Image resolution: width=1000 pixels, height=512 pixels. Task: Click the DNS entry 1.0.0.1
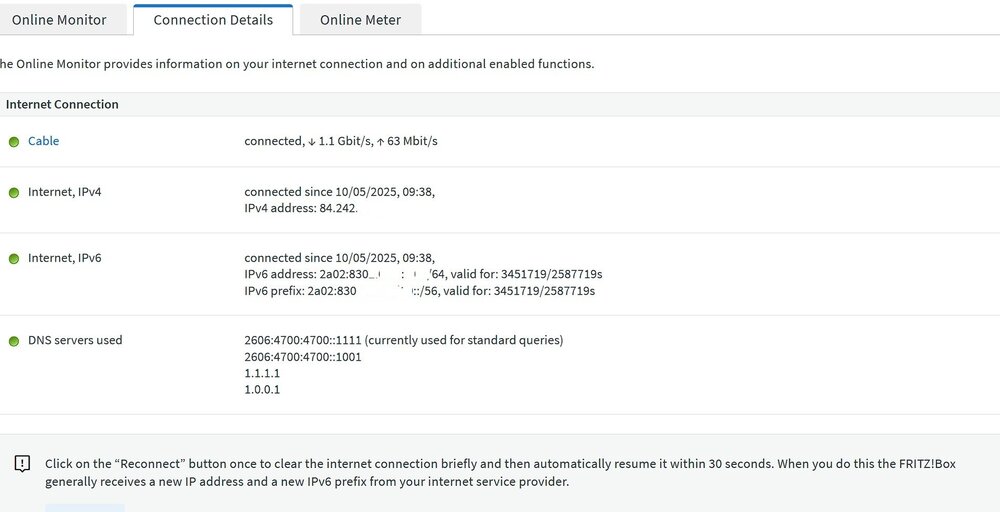pyautogui.click(x=262, y=390)
